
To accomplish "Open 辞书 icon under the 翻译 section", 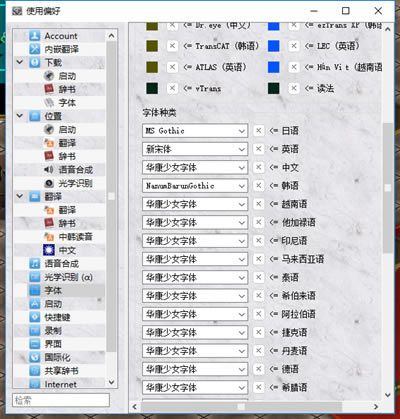I will pyautogui.click(x=49, y=223).
